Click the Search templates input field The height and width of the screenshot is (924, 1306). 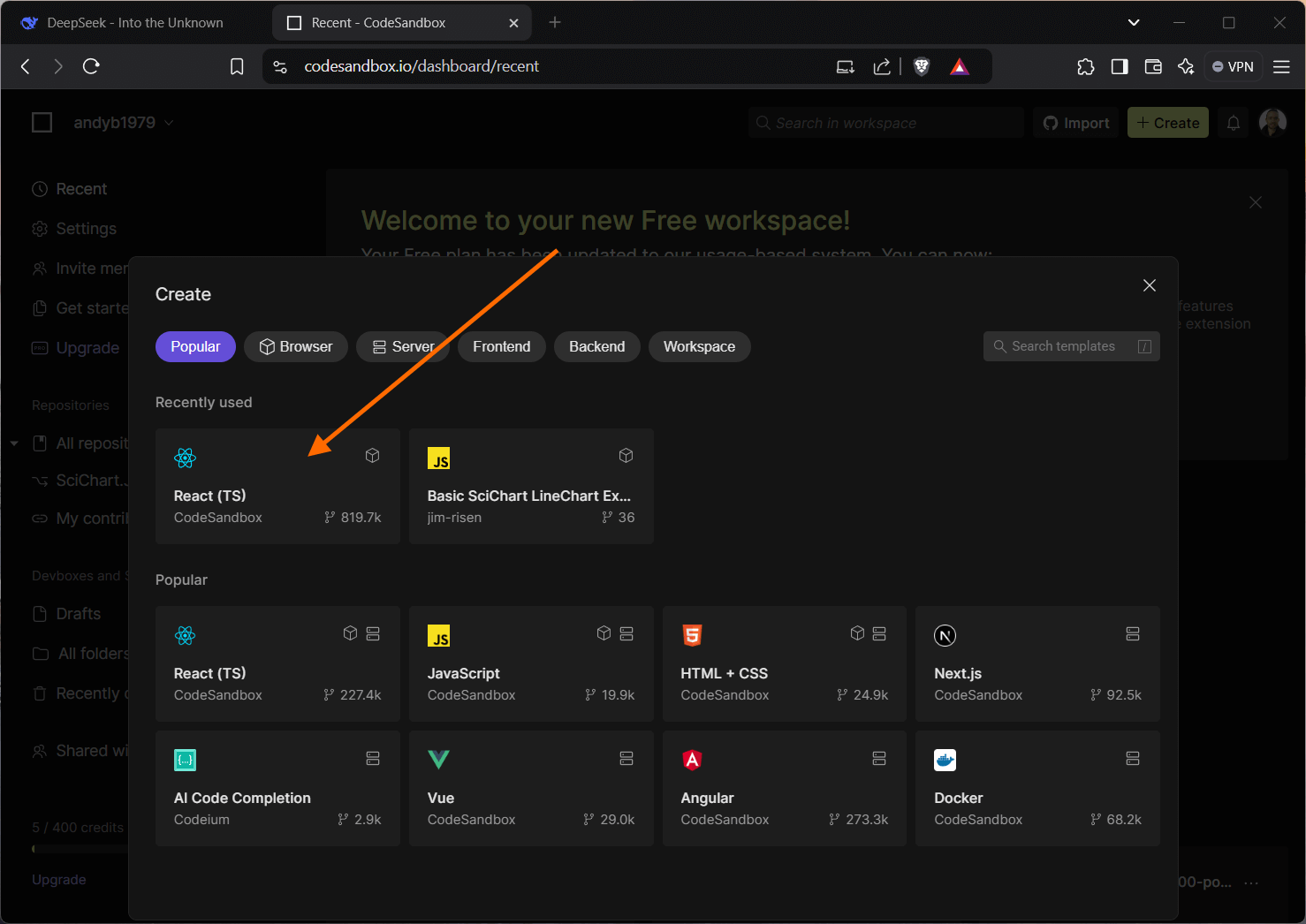coord(1069,346)
